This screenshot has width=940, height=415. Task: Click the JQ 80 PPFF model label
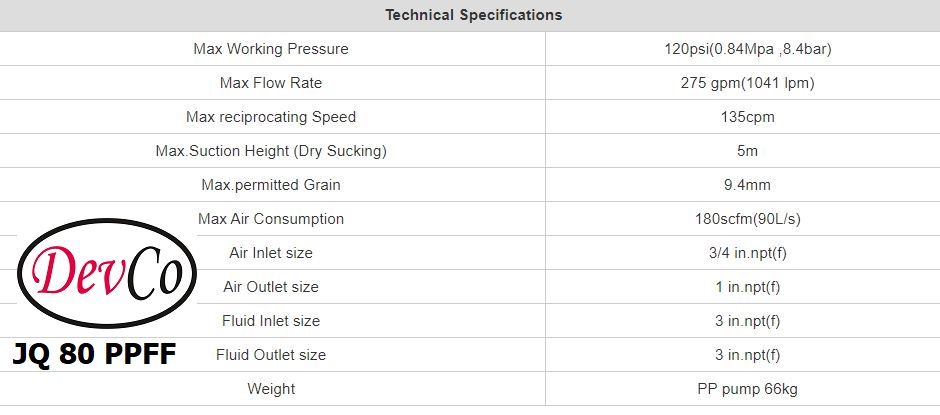pyautogui.click(x=94, y=353)
